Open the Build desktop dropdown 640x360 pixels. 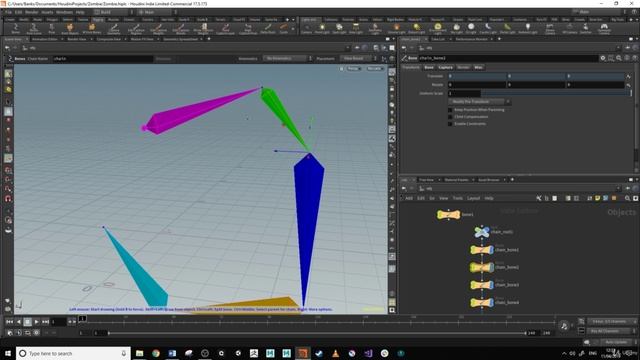point(113,12)
